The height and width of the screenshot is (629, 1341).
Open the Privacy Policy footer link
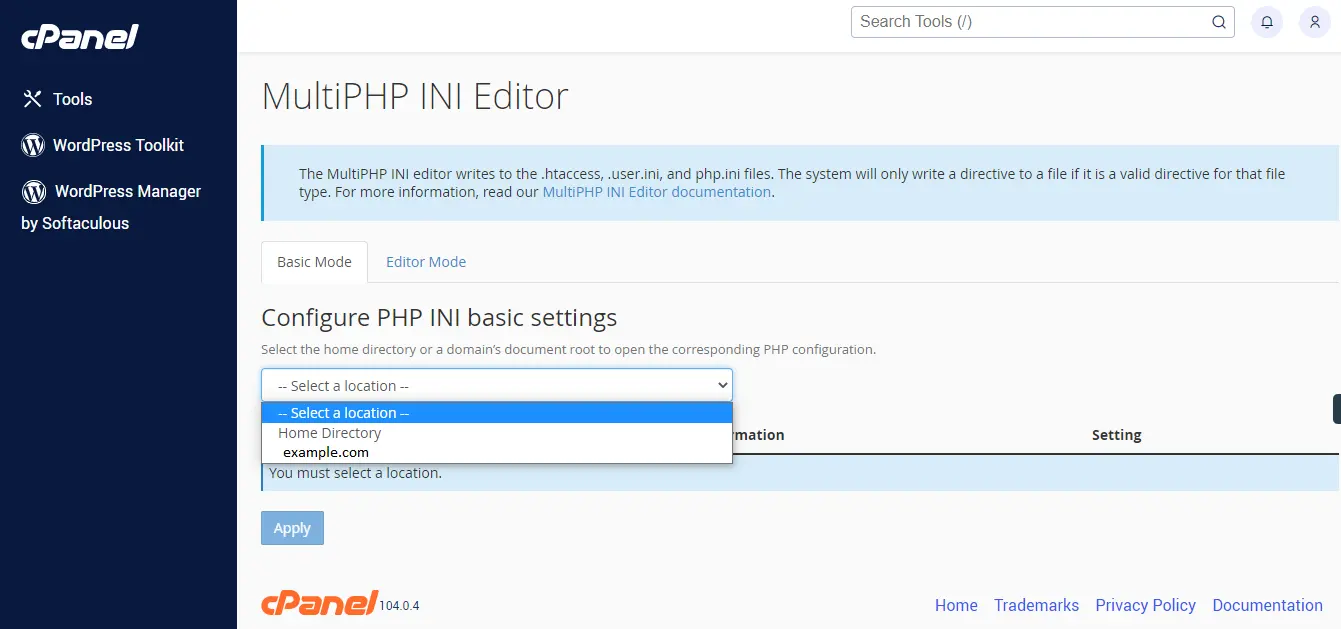[1145, 605]
